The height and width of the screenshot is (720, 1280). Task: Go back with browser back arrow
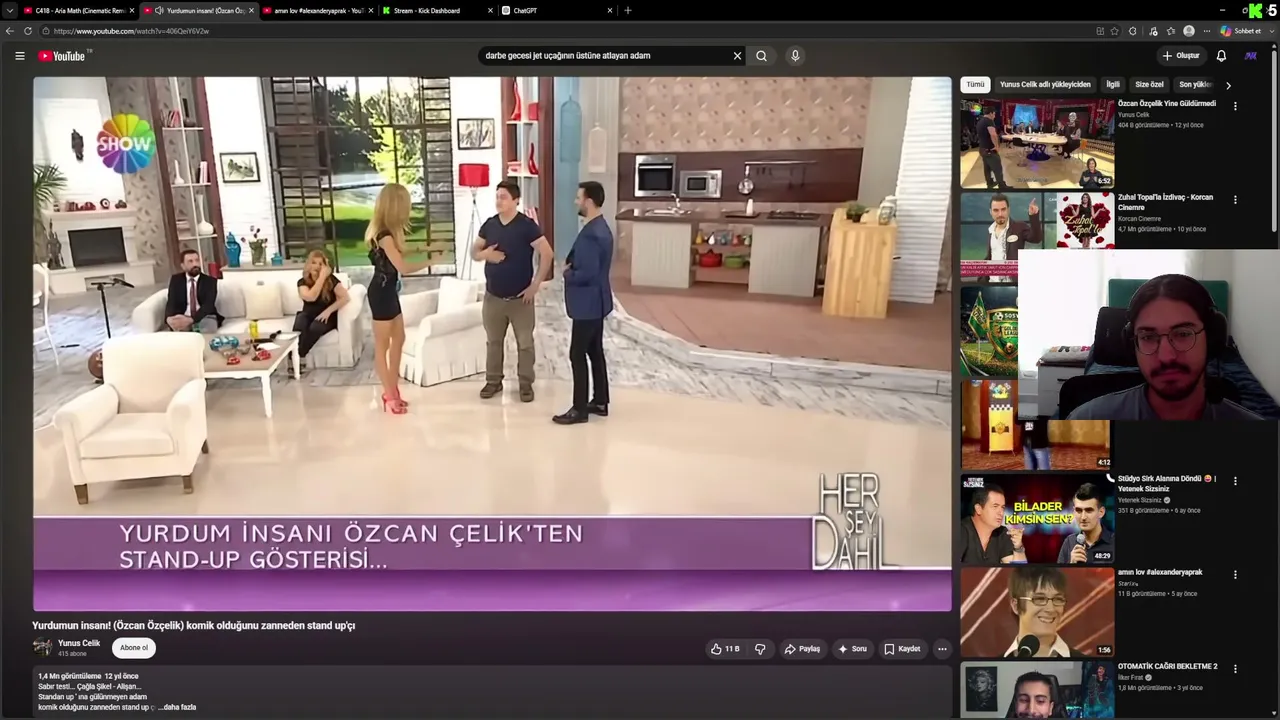tap(10, 31)
